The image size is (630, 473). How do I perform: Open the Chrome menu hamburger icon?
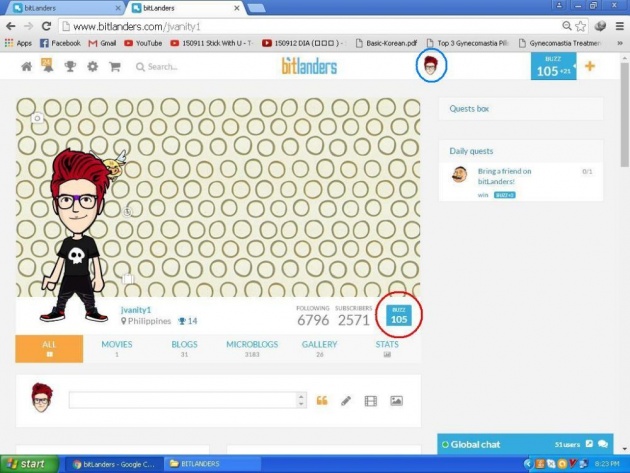(x=620, y=26)
